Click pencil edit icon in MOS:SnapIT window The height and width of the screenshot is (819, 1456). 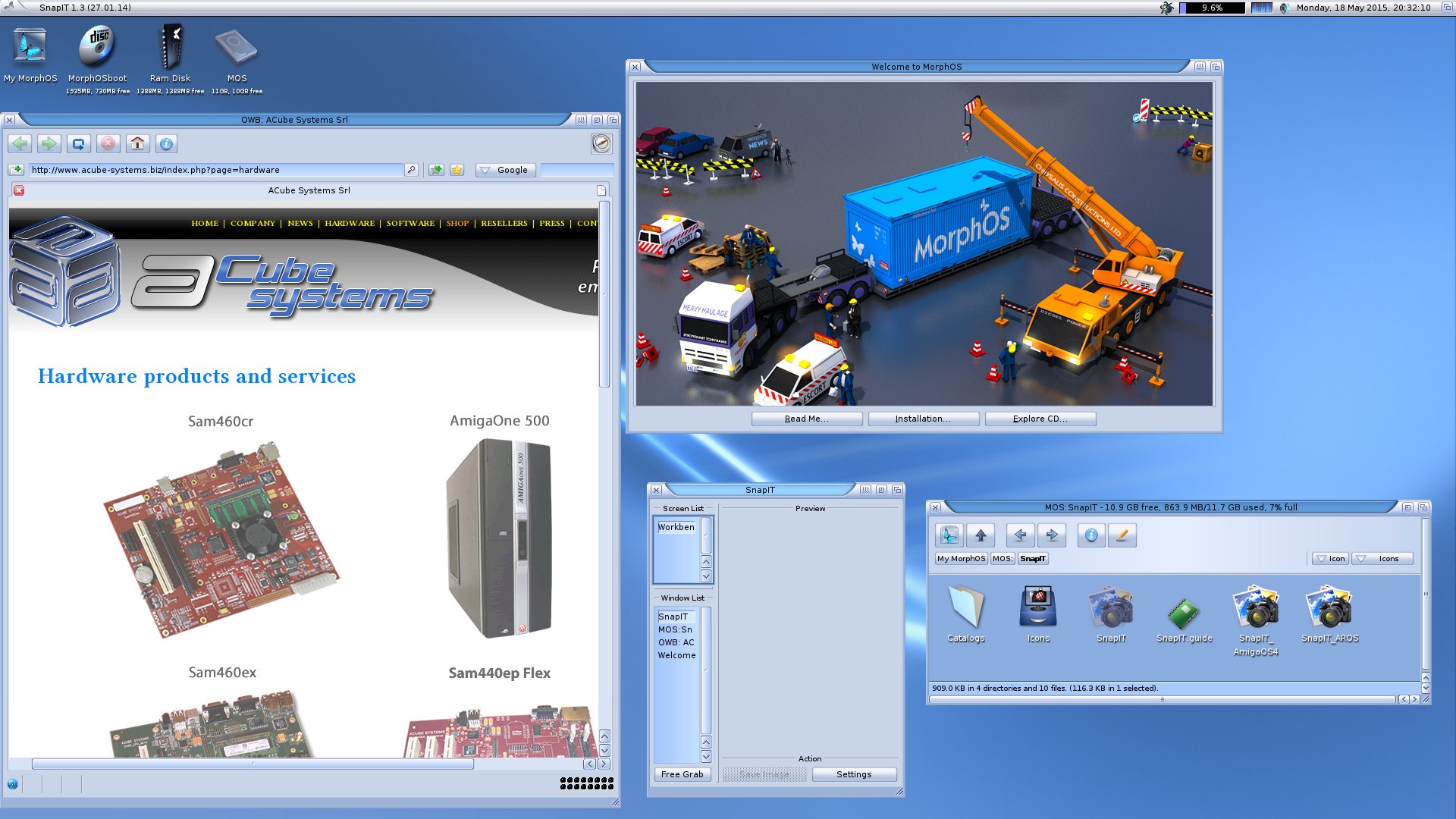pos(1122,535)
